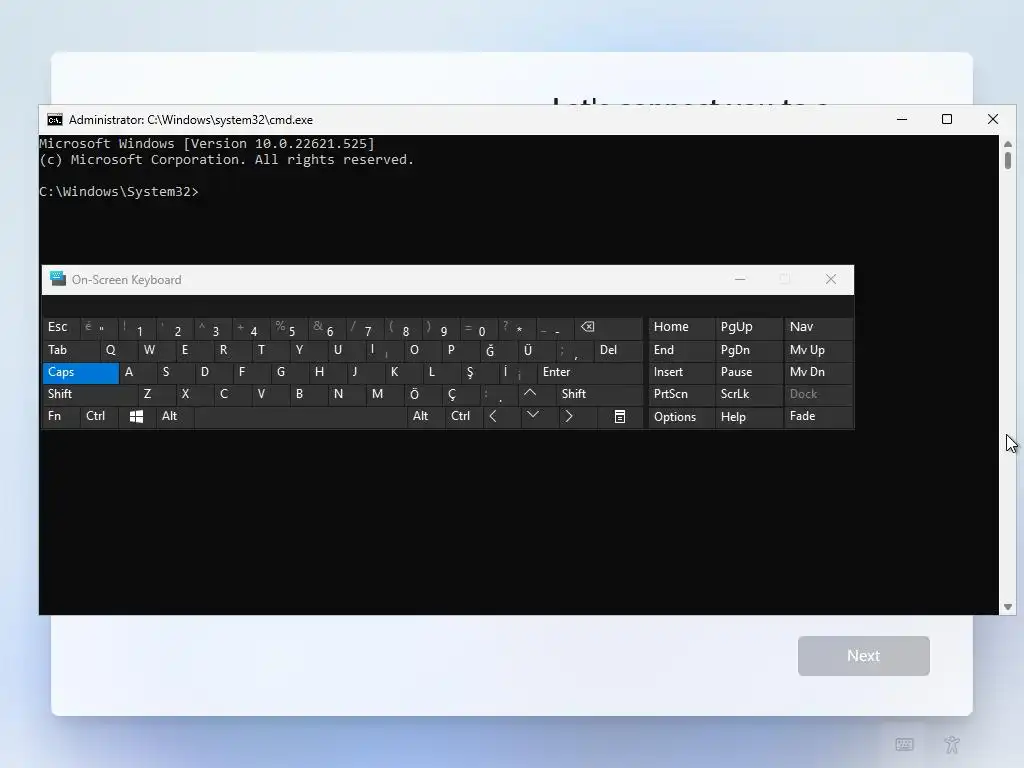Toggle the right Alt key
Screen dimensions: 1024x768
tap(426, 417)
